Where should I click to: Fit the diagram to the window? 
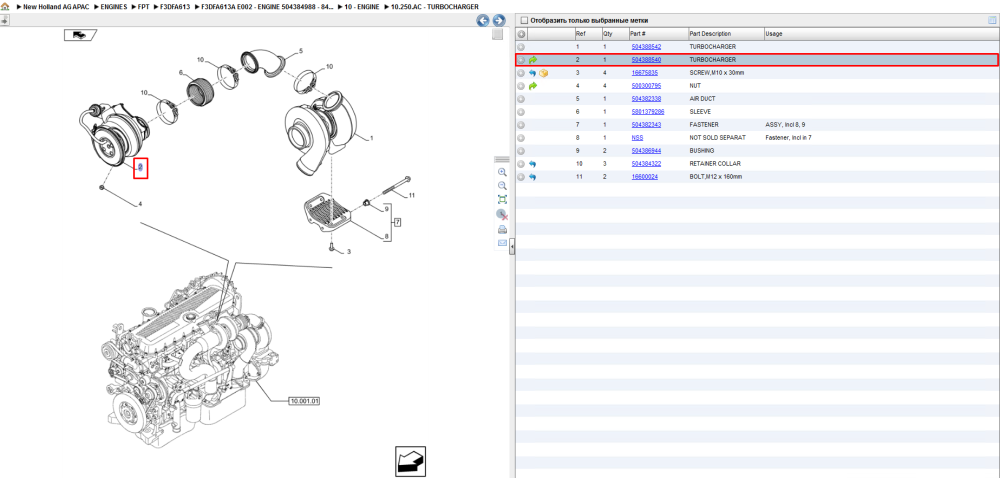[x=502, y=199]
